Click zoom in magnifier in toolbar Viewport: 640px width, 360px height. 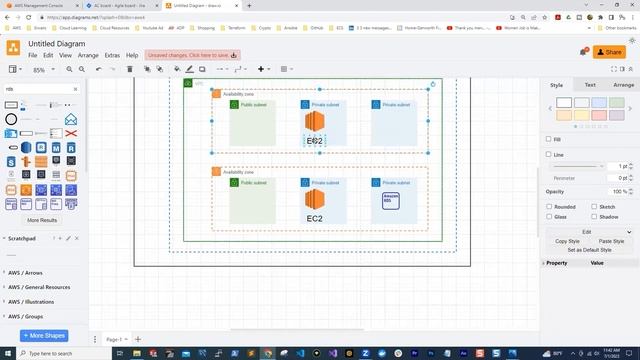coord(69,69)
